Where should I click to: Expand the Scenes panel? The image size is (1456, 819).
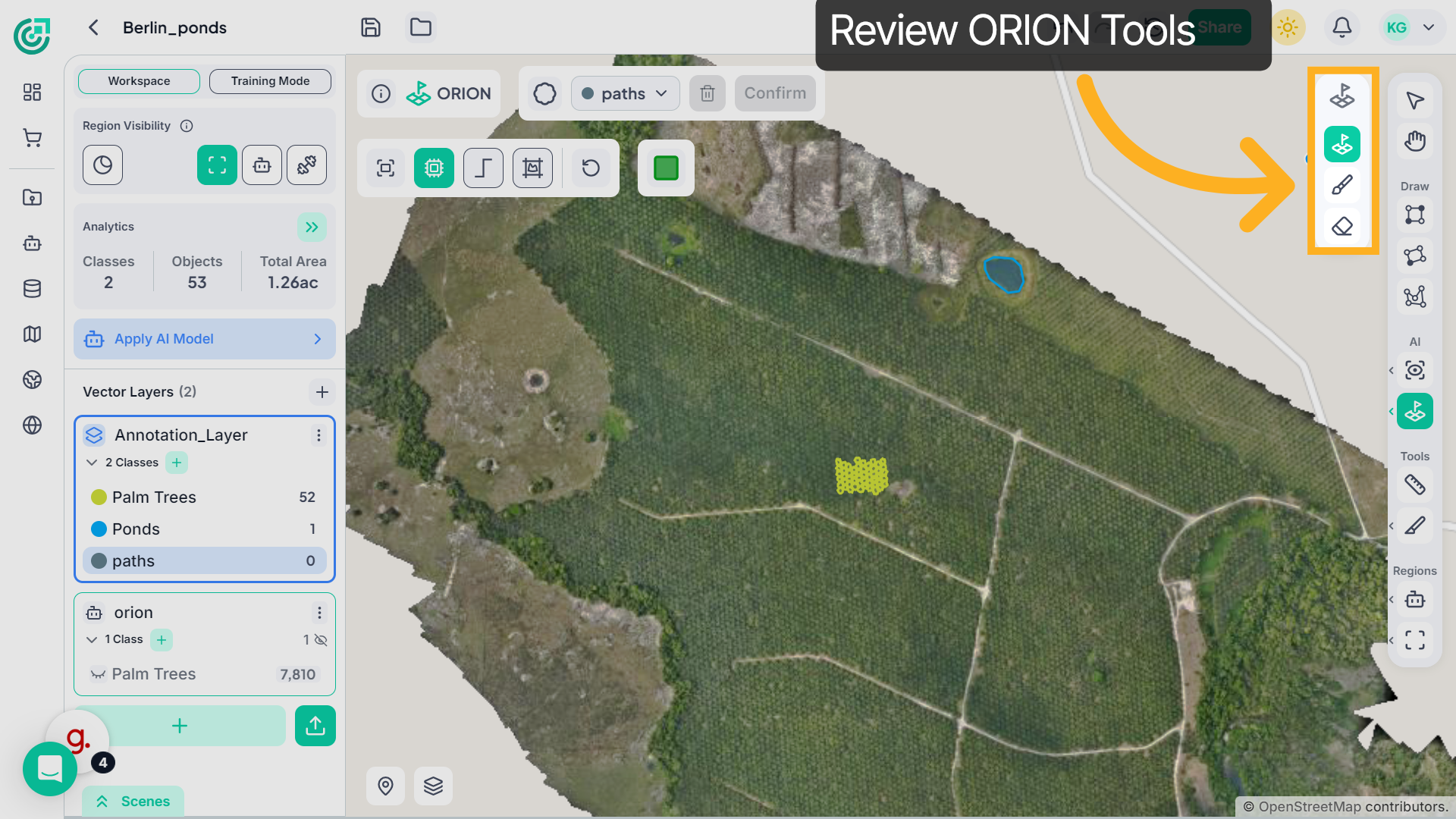point(133,802)
